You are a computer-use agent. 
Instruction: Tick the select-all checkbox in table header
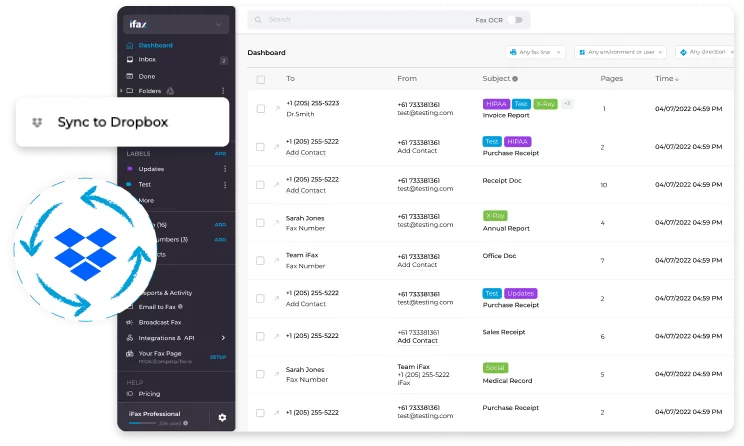pos(260,80)
